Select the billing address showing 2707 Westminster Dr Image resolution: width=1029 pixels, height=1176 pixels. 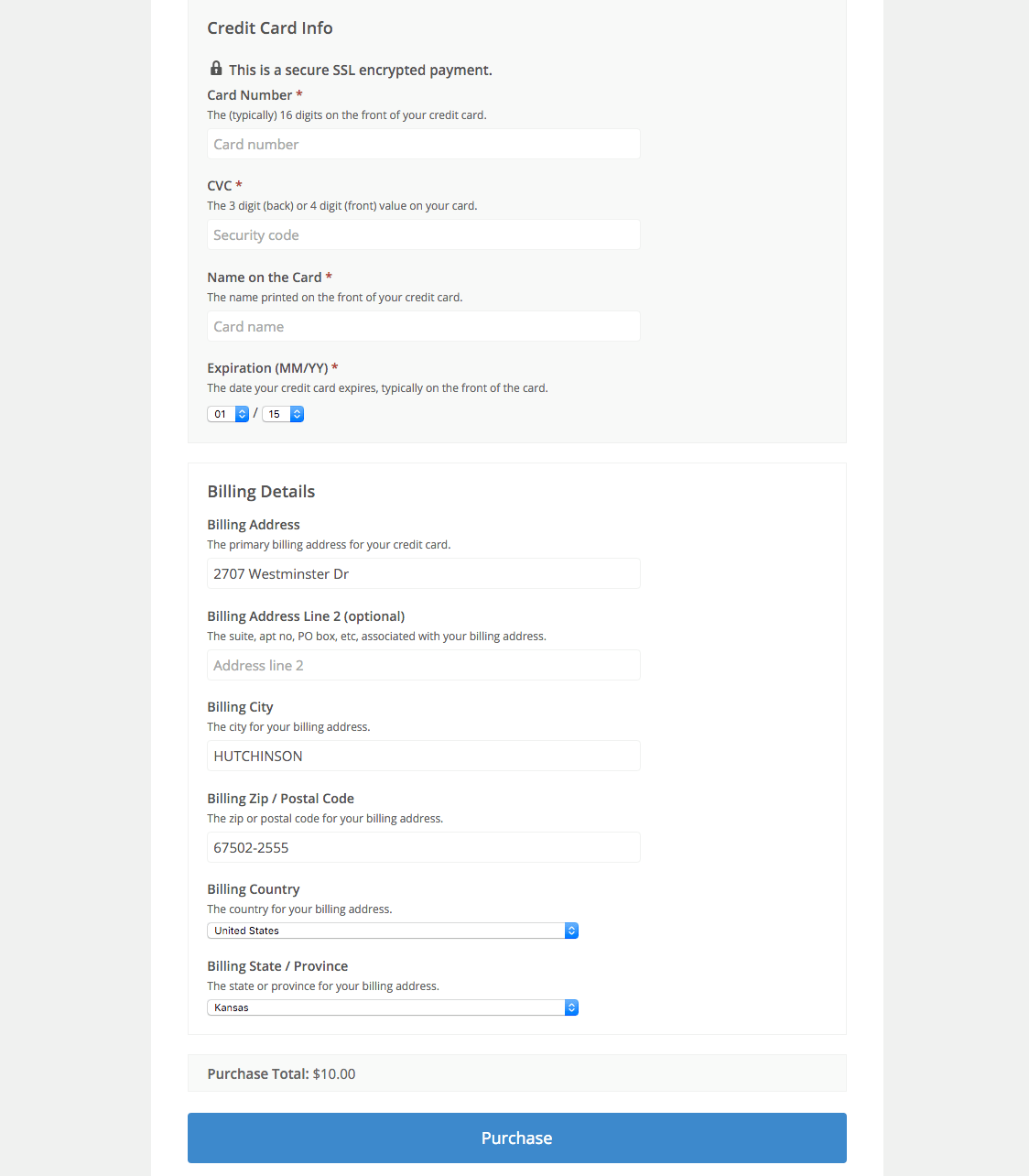[x=423, y=573]
